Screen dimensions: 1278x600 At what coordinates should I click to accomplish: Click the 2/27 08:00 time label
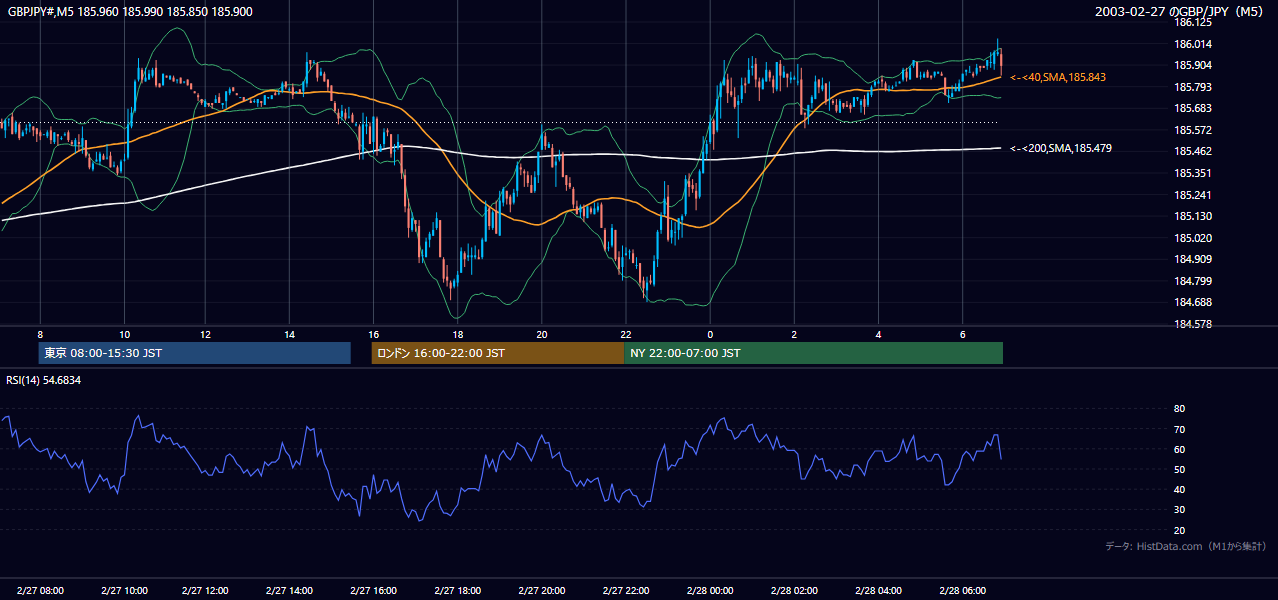click(x=40, y=591)
